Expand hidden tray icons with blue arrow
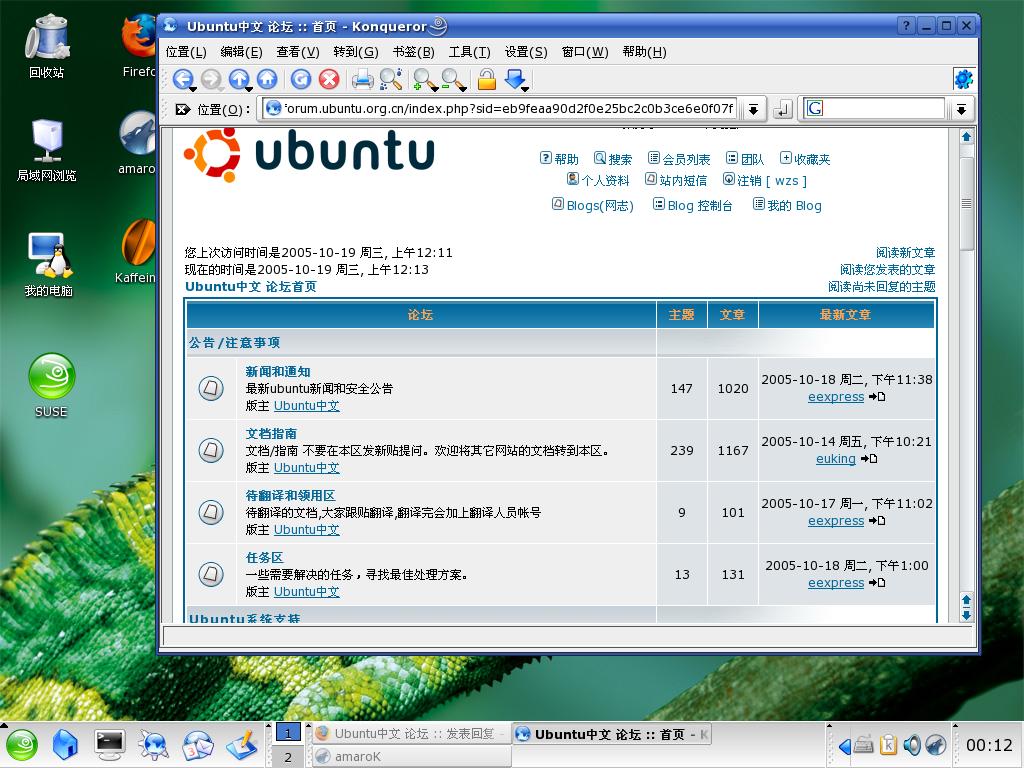 click(x=844, y=746)
